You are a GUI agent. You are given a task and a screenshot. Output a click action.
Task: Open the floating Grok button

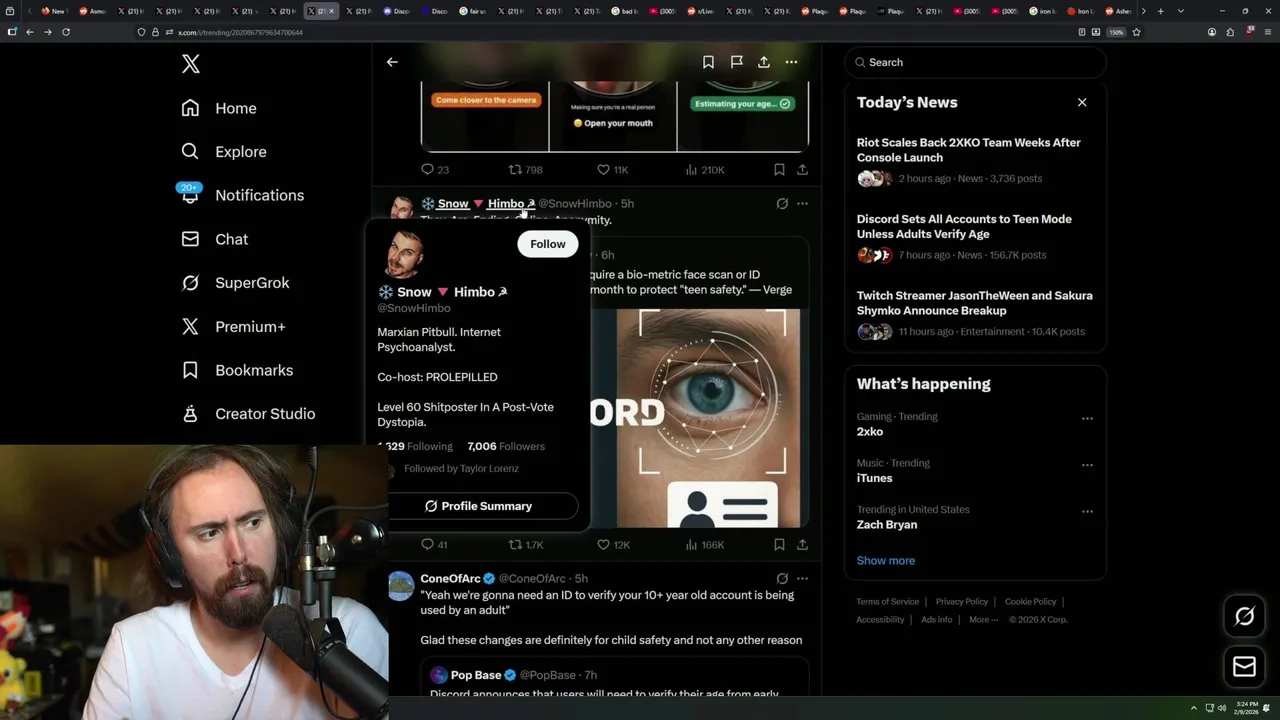(1244, 617)
